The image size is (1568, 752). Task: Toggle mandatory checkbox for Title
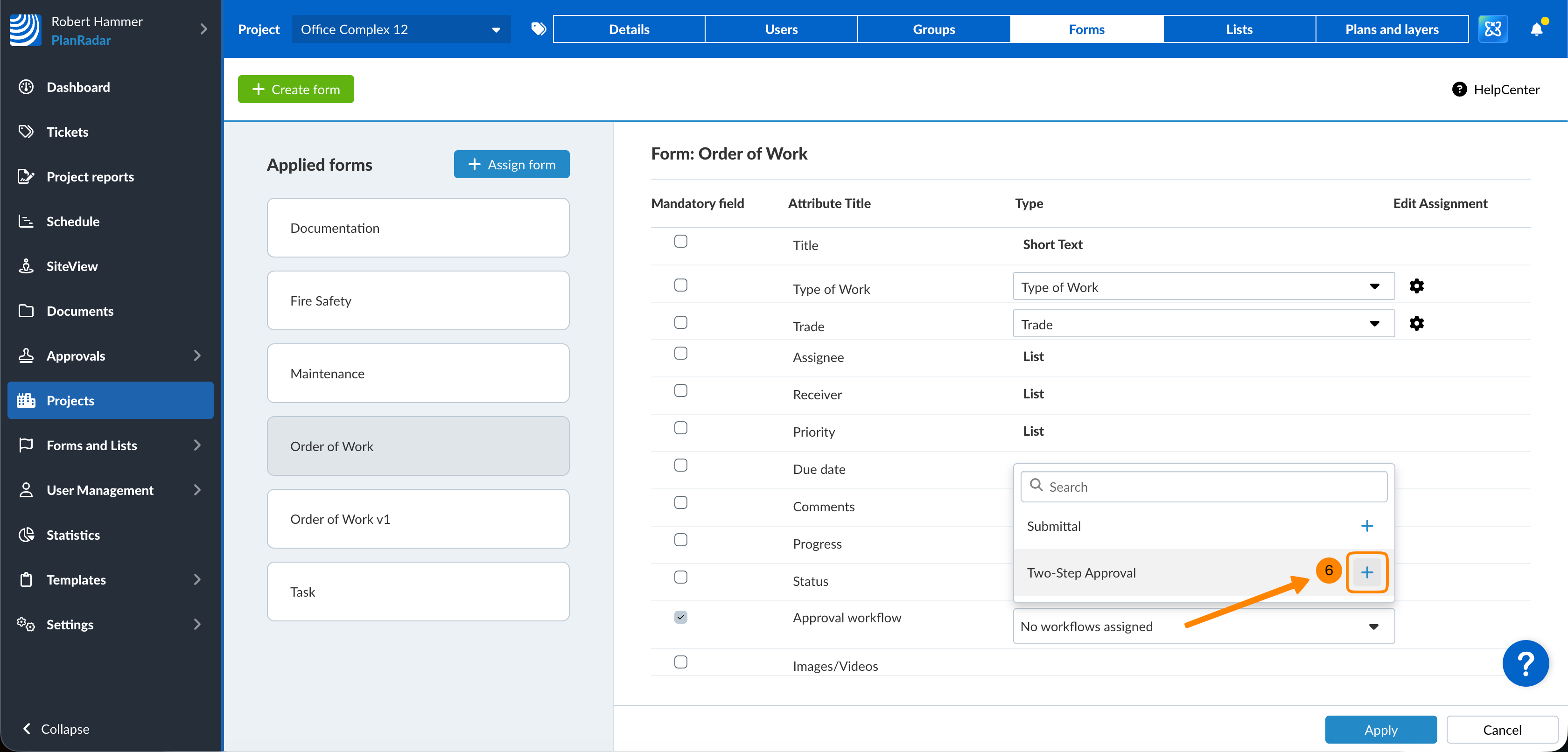[x=680, y=242]
